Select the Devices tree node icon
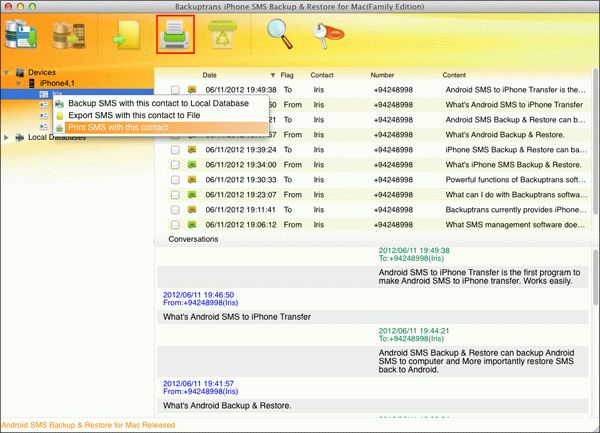The image size is (600, 433). coord(20,72)
